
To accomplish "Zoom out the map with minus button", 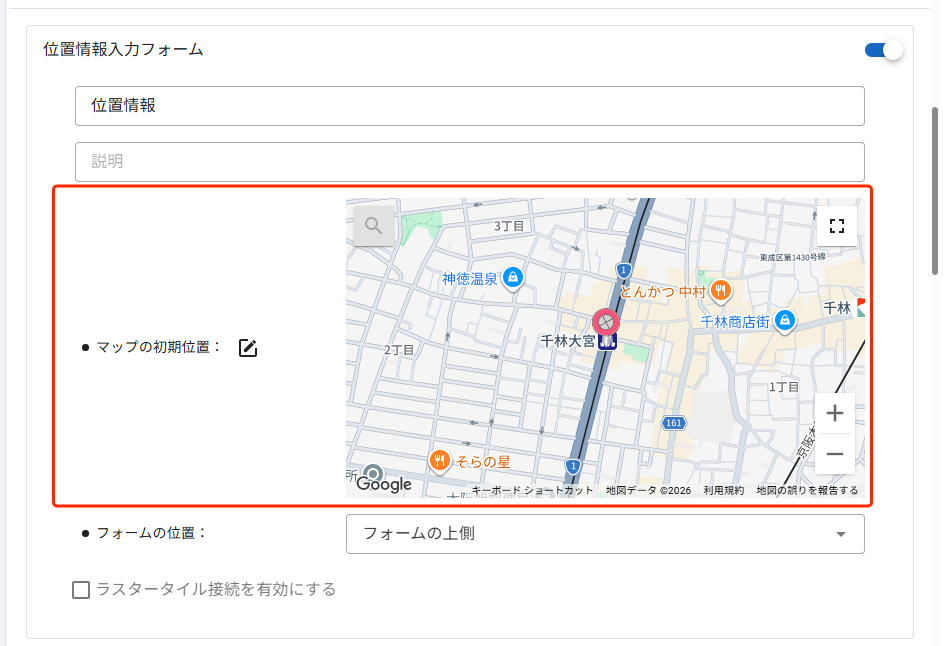I will [834, 453].
